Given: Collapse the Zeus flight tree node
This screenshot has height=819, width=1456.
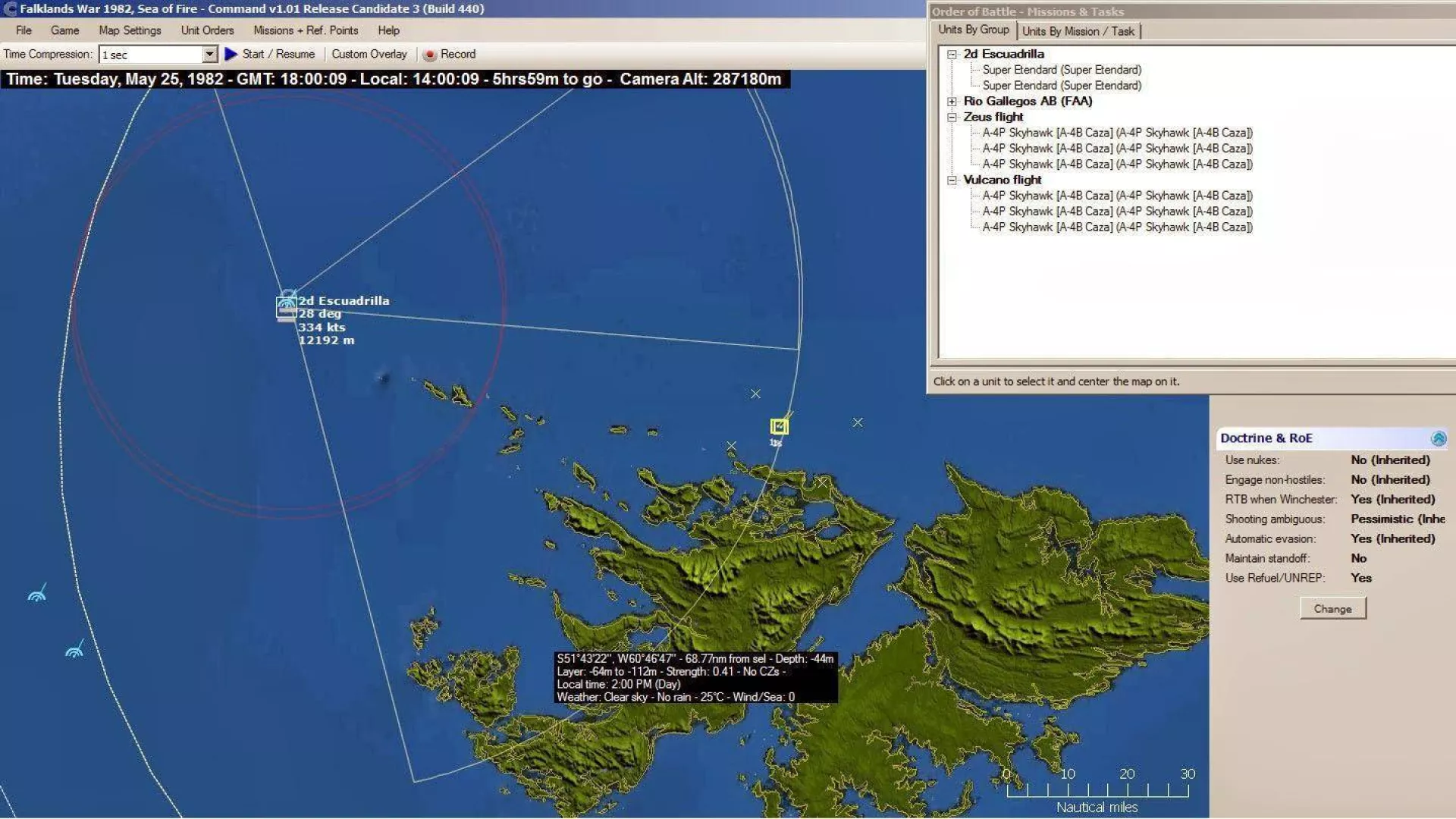Looking at the screenshot, I should pyautogui.click(x=952, y=117).
